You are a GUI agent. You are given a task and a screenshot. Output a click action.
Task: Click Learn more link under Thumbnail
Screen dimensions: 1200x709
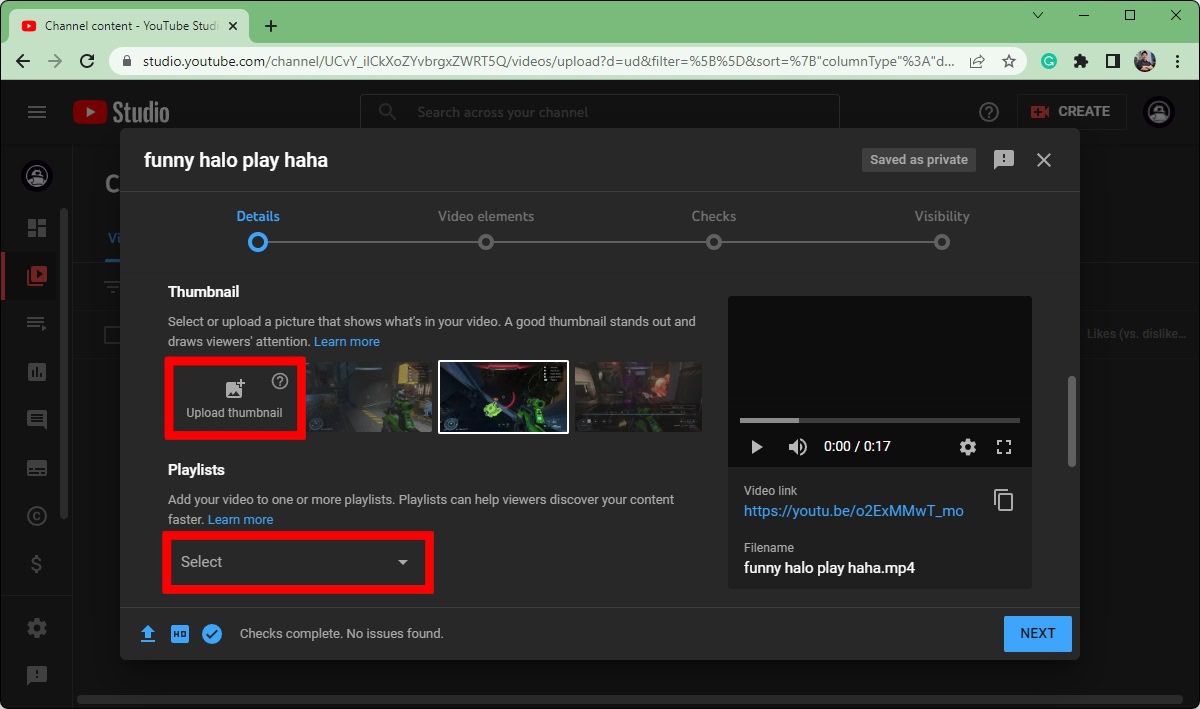(x=346, y=342)
